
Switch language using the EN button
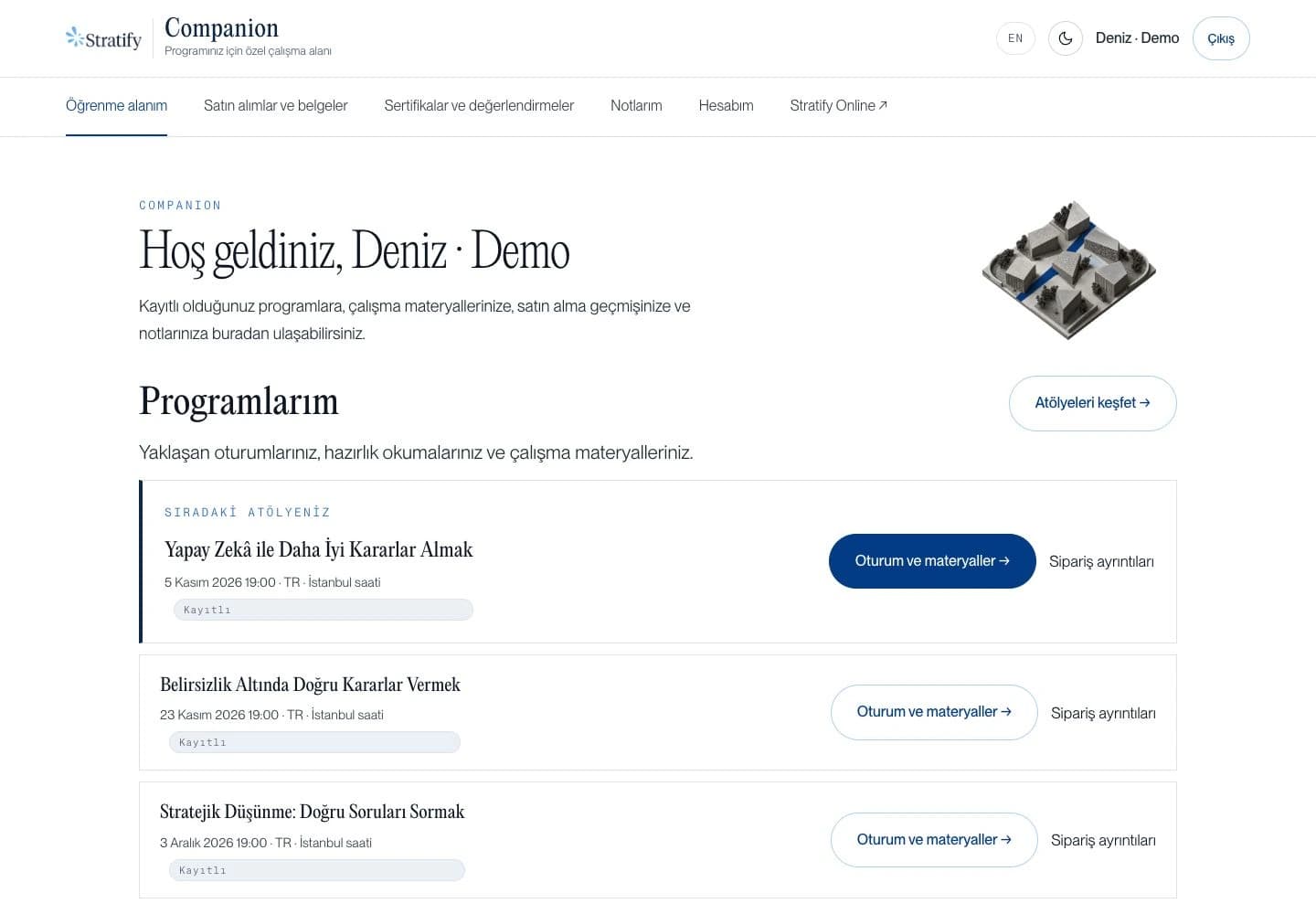point(1015,38)
